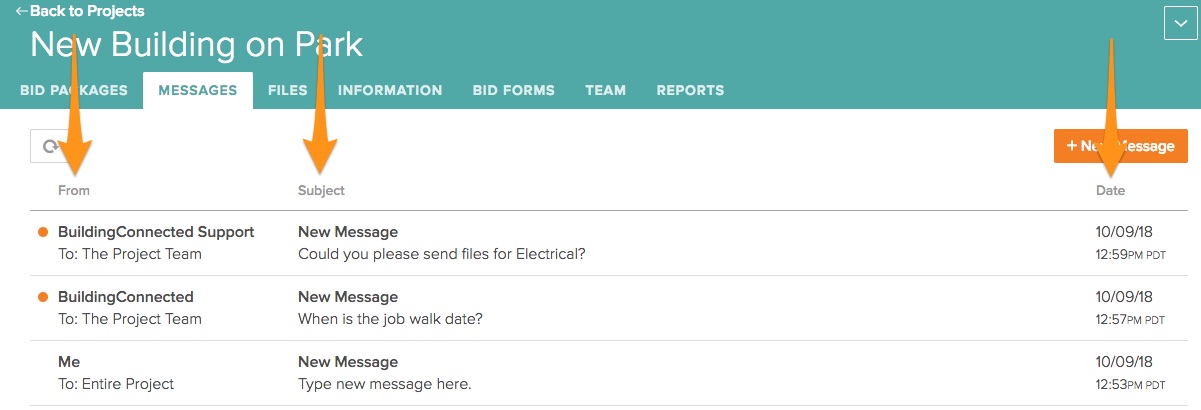Go back to Projects

click(x=80, y=11)
